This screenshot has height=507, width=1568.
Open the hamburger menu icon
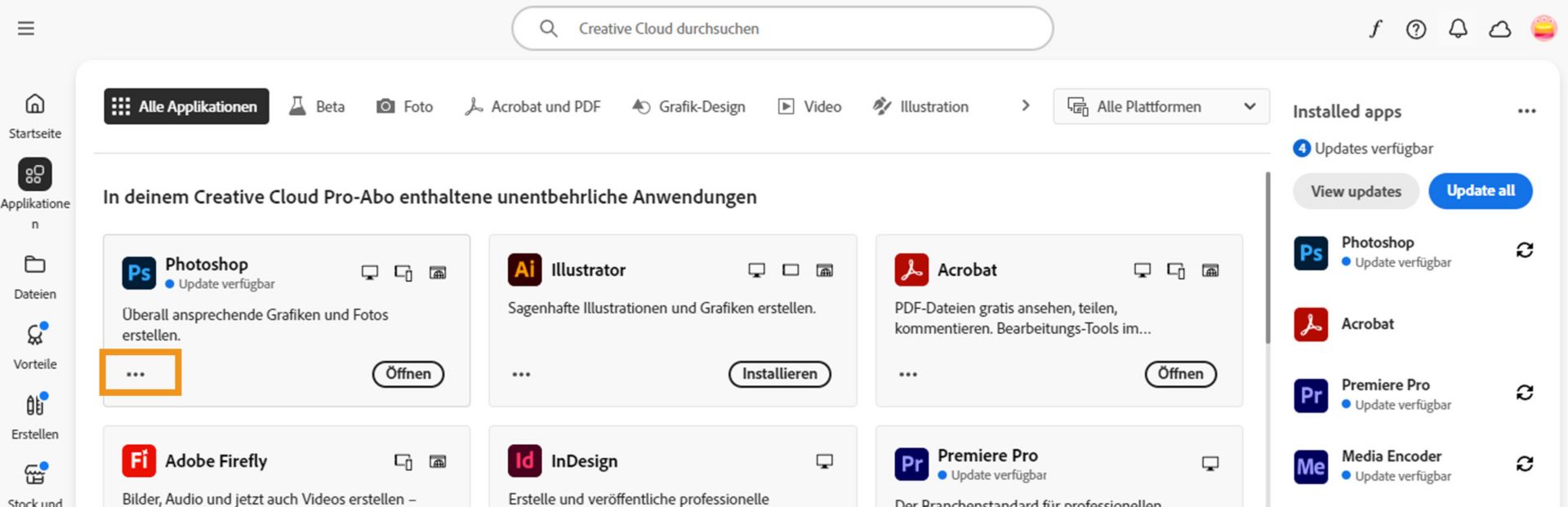[x=26, y=29]
